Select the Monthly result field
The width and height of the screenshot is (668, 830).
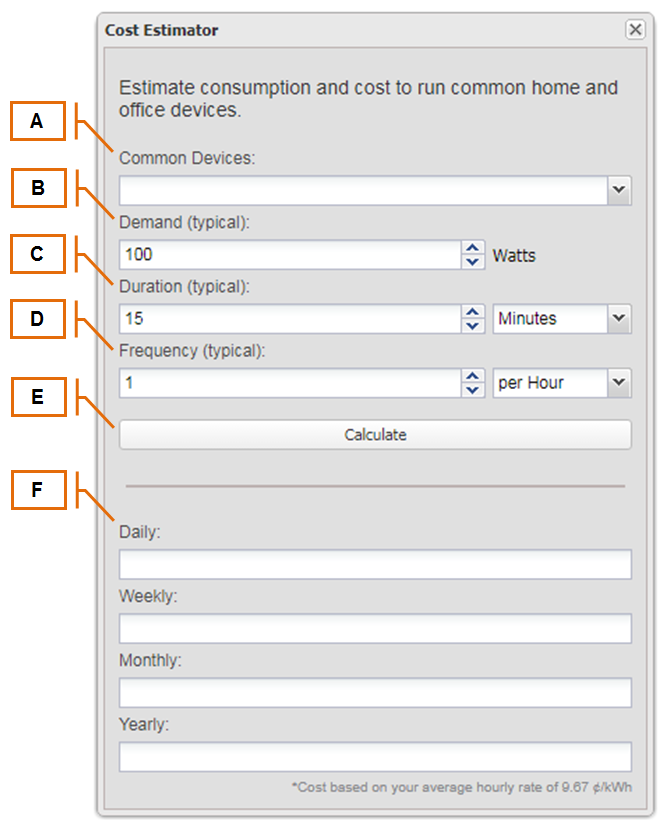coord(375,692)
